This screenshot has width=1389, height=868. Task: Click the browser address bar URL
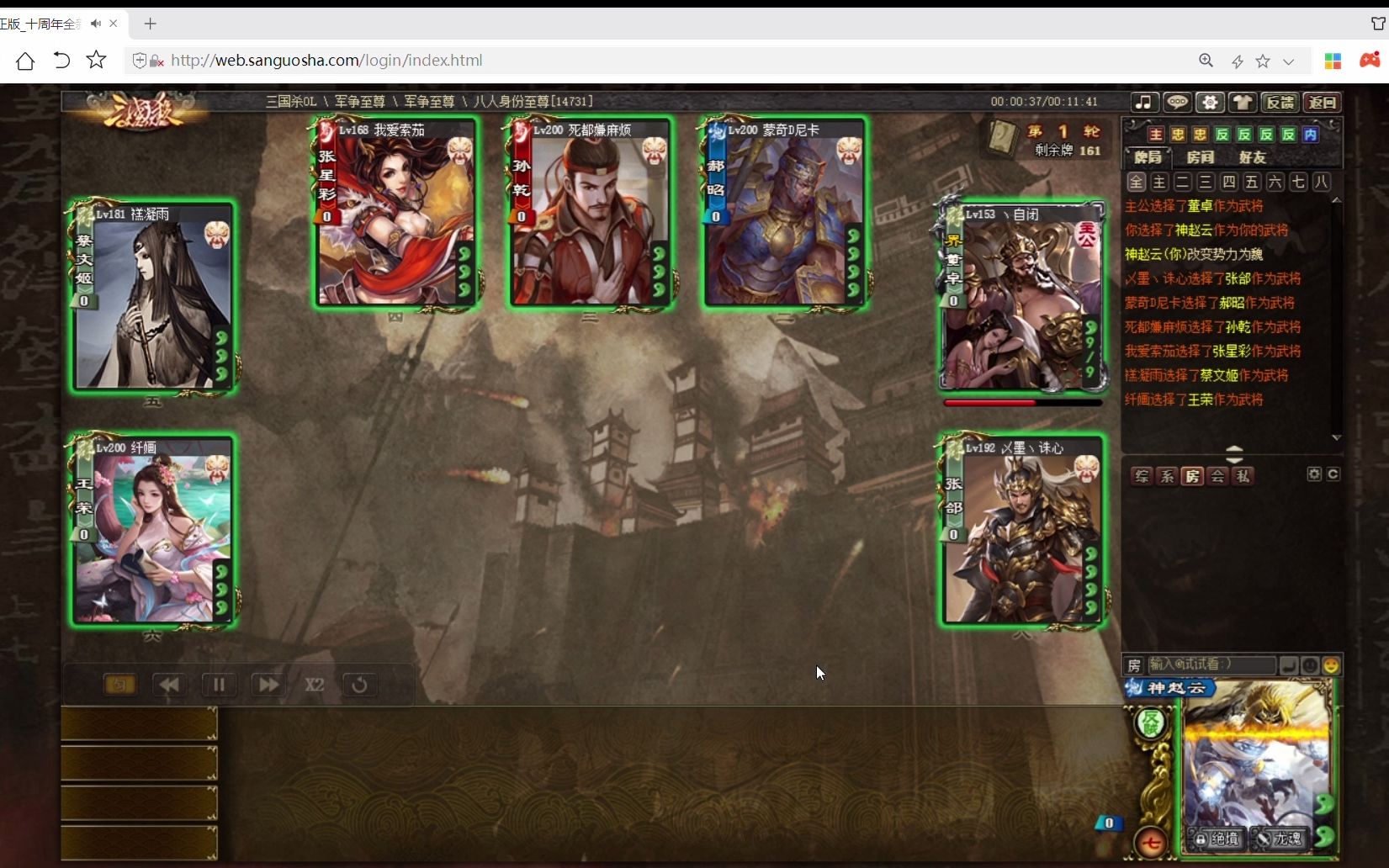pos(326,61)
